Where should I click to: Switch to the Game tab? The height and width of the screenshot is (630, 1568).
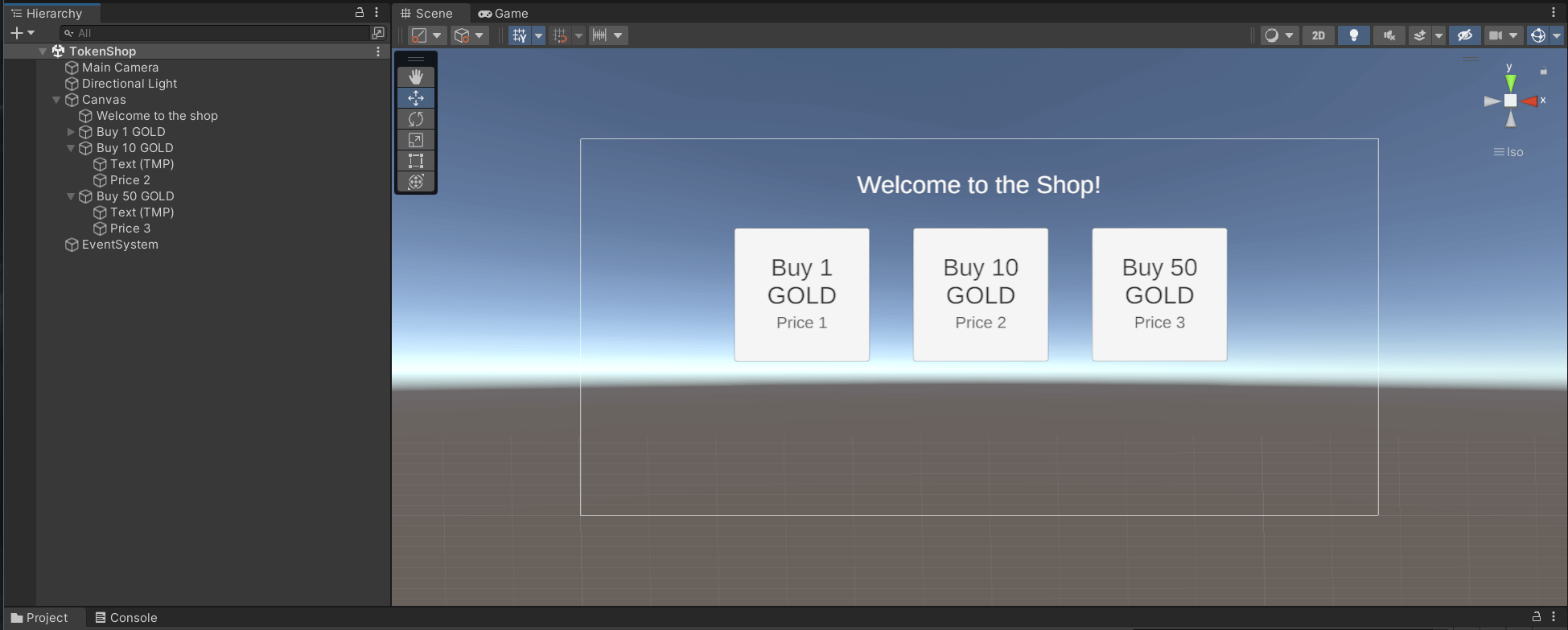pos(503,13)
